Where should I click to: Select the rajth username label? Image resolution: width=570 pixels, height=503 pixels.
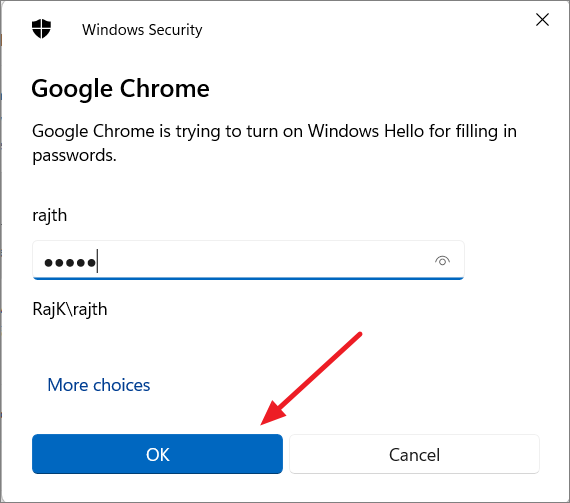(50, 215)
